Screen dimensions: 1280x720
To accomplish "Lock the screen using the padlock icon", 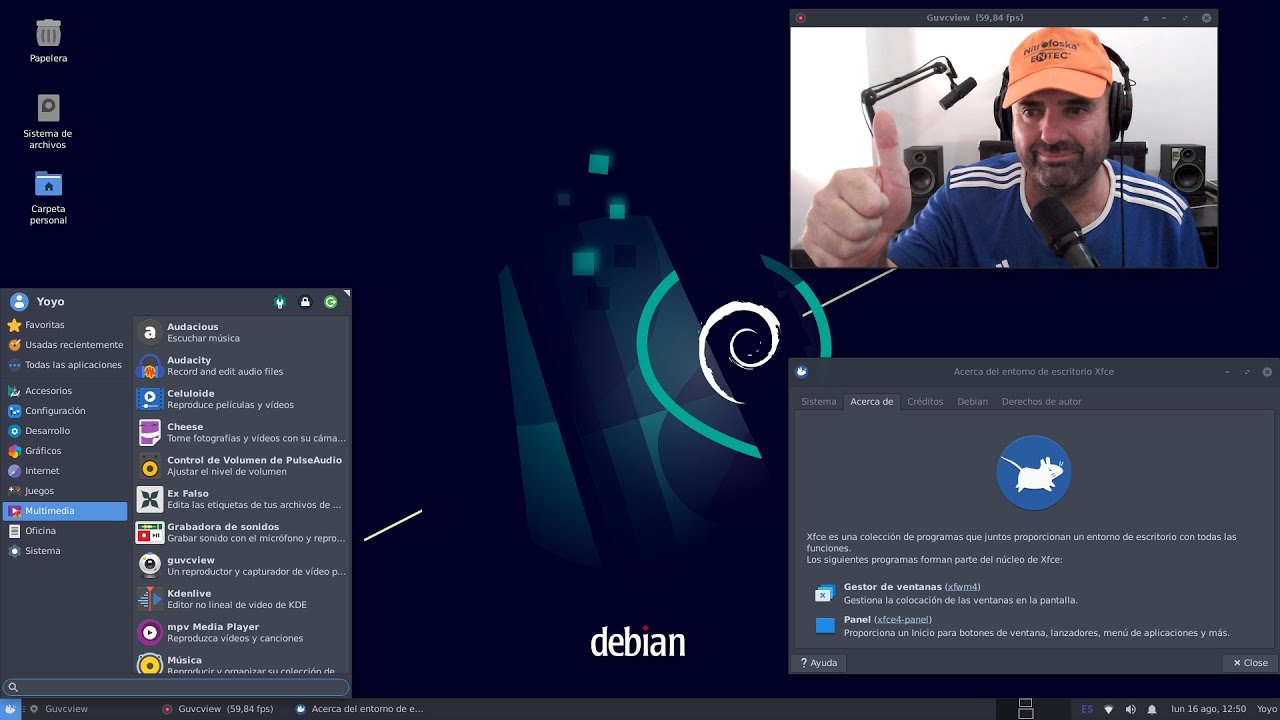I will [305, 302].
